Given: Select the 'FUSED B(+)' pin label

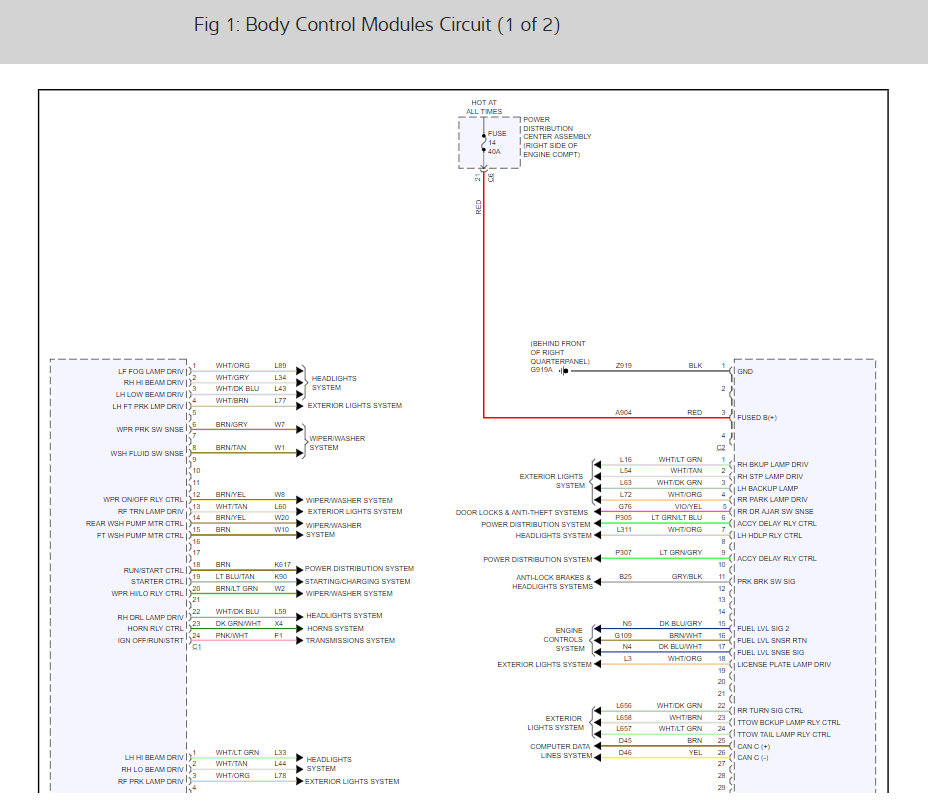Looking at the screenshot, I should 756,418.
